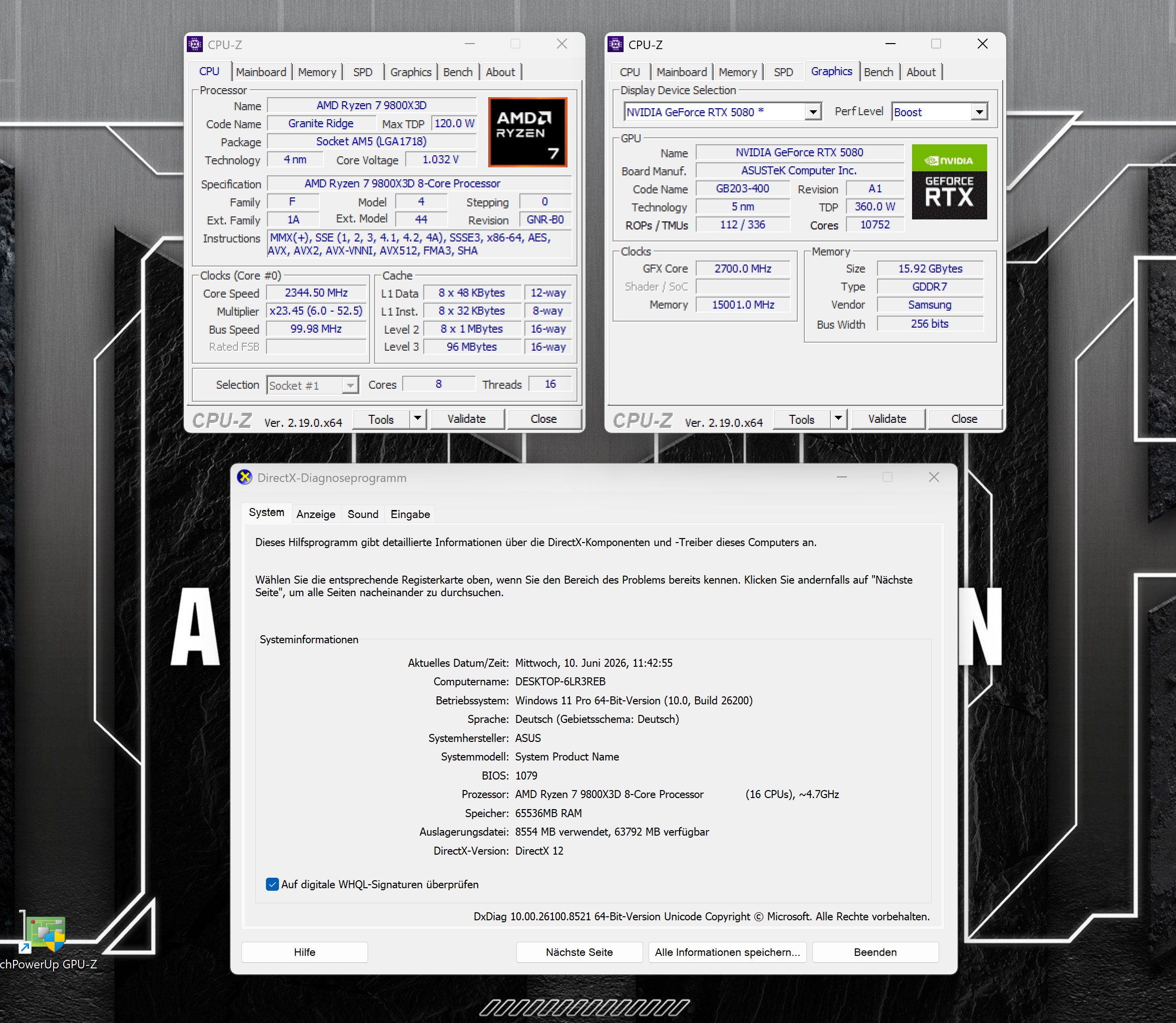
Task: Select SPD tab in left CPU-Z window
Action: tap(363, 72)
